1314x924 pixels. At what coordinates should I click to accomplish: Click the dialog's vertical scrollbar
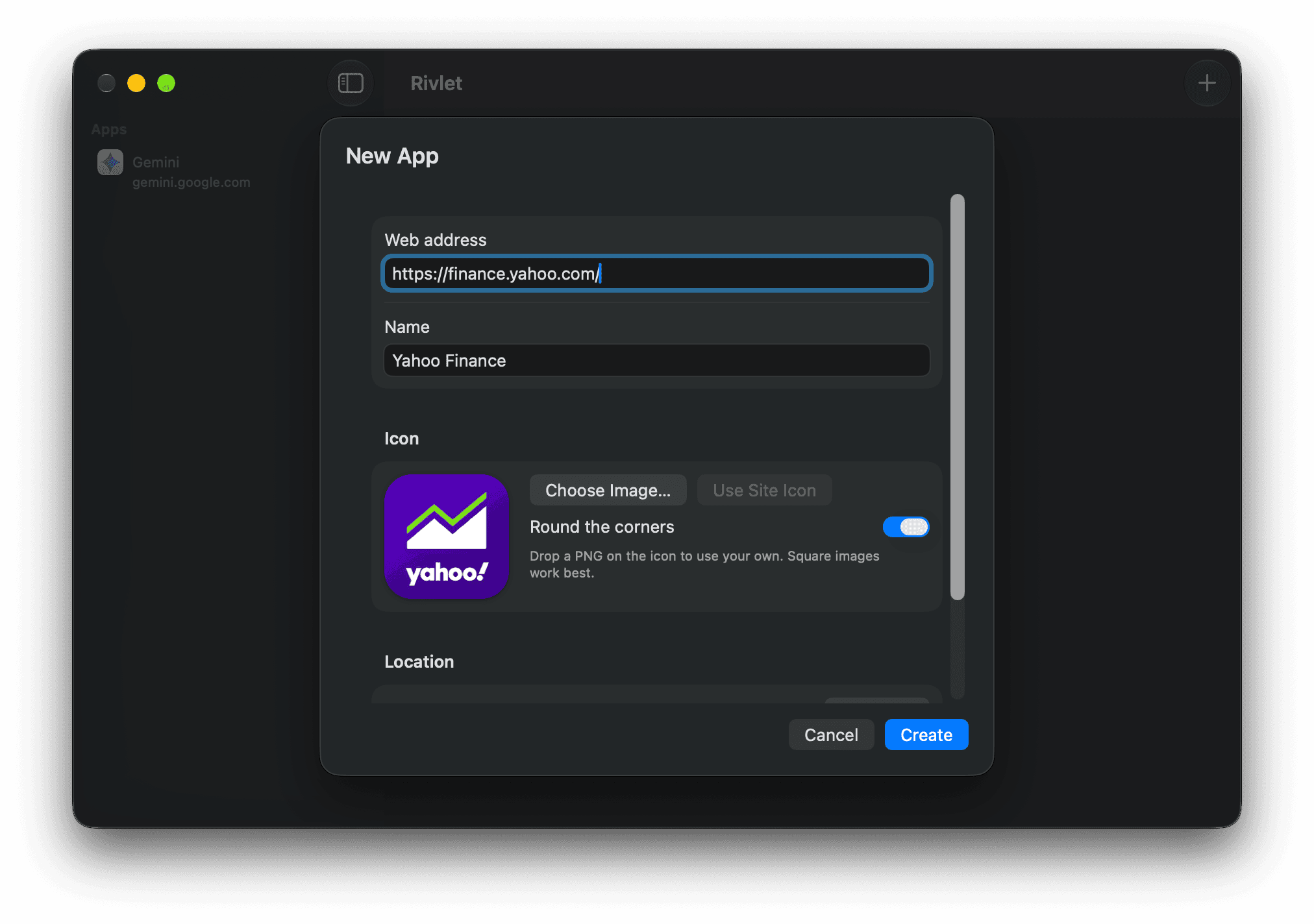click(958, 396)
